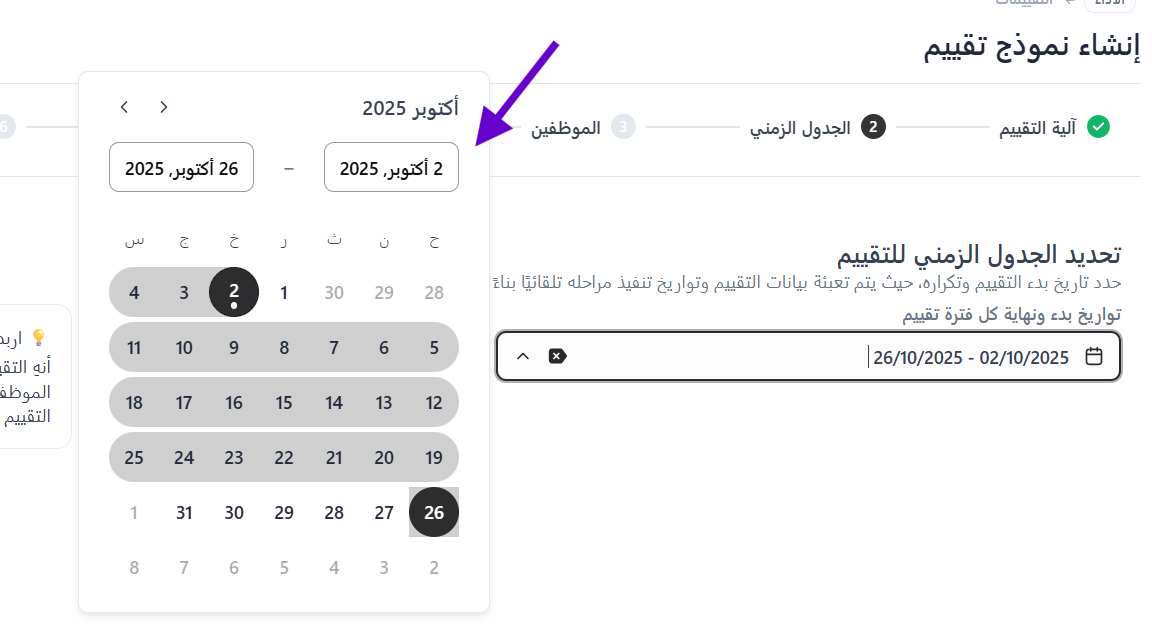Viewport: 1152px width, 630px height.
Task: Click the date range text "26/10/2025 - 02/10/2025"
Action: [970, 357]
